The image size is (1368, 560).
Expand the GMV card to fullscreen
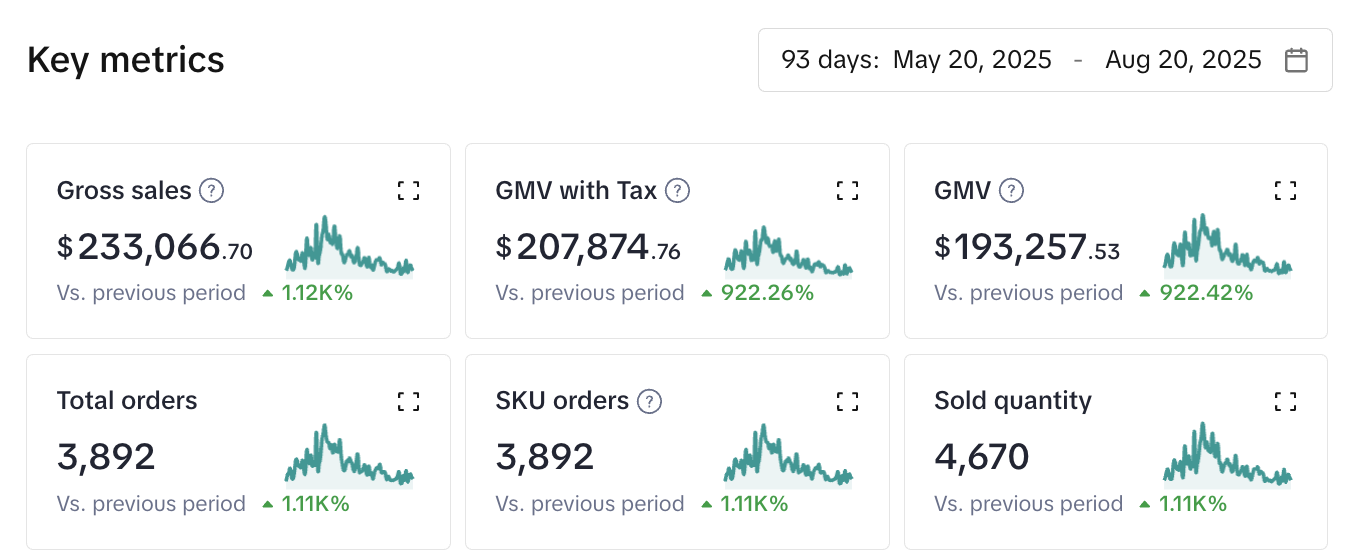coord(1285,191)
